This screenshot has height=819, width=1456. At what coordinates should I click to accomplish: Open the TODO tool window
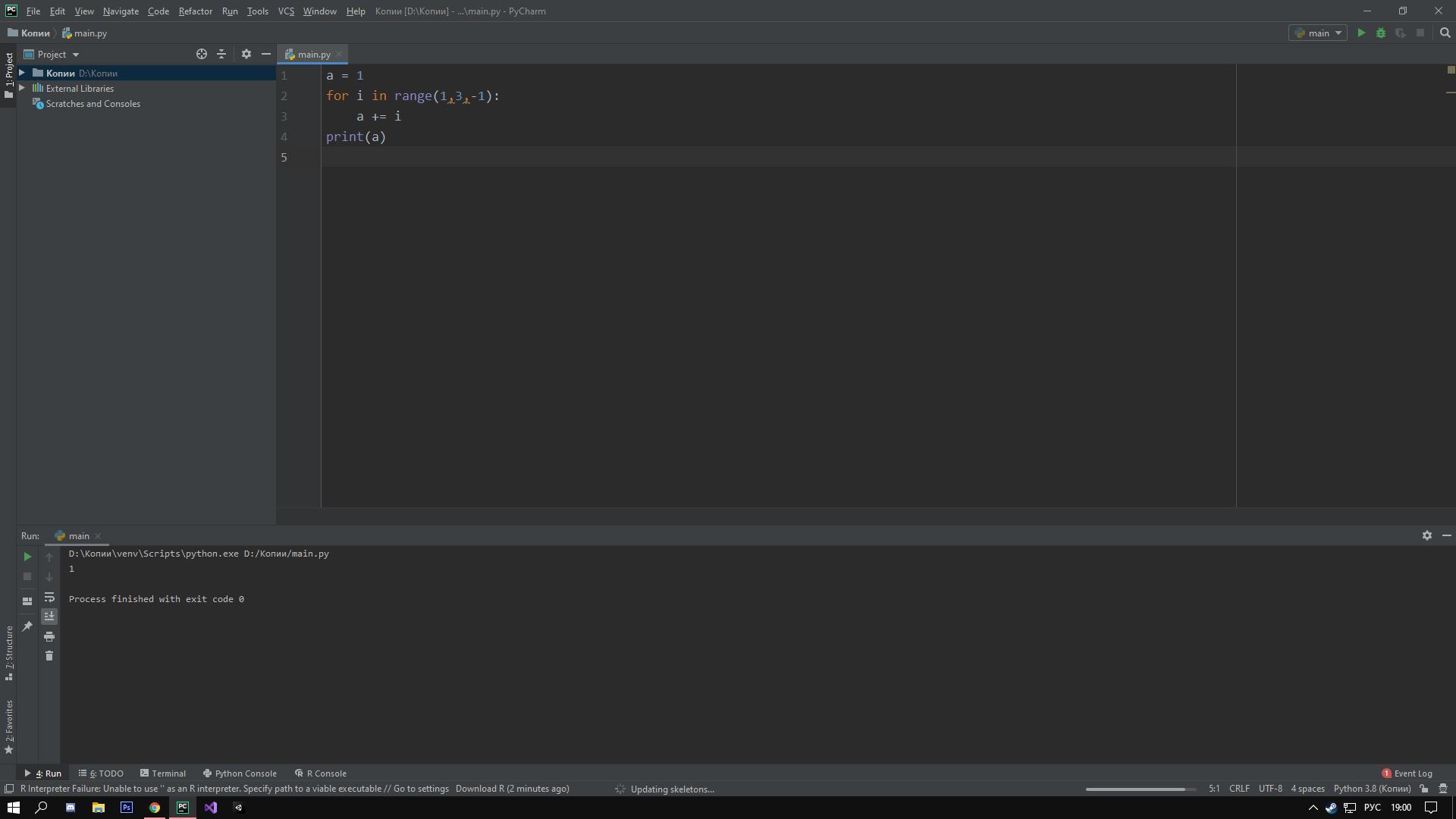tap(101, 773)
